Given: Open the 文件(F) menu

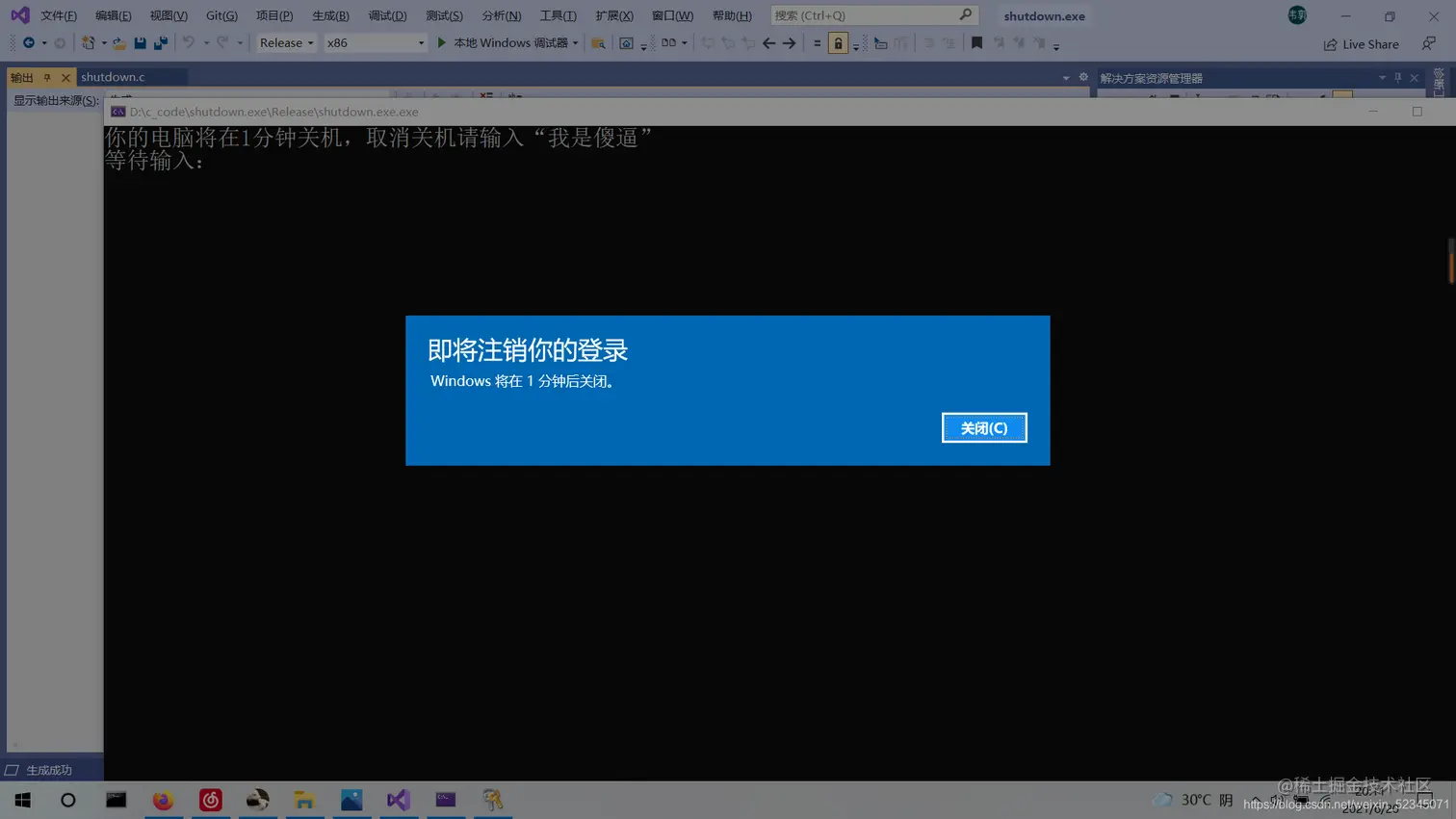Looking at the screenshot, I should (x=59, y=15).
